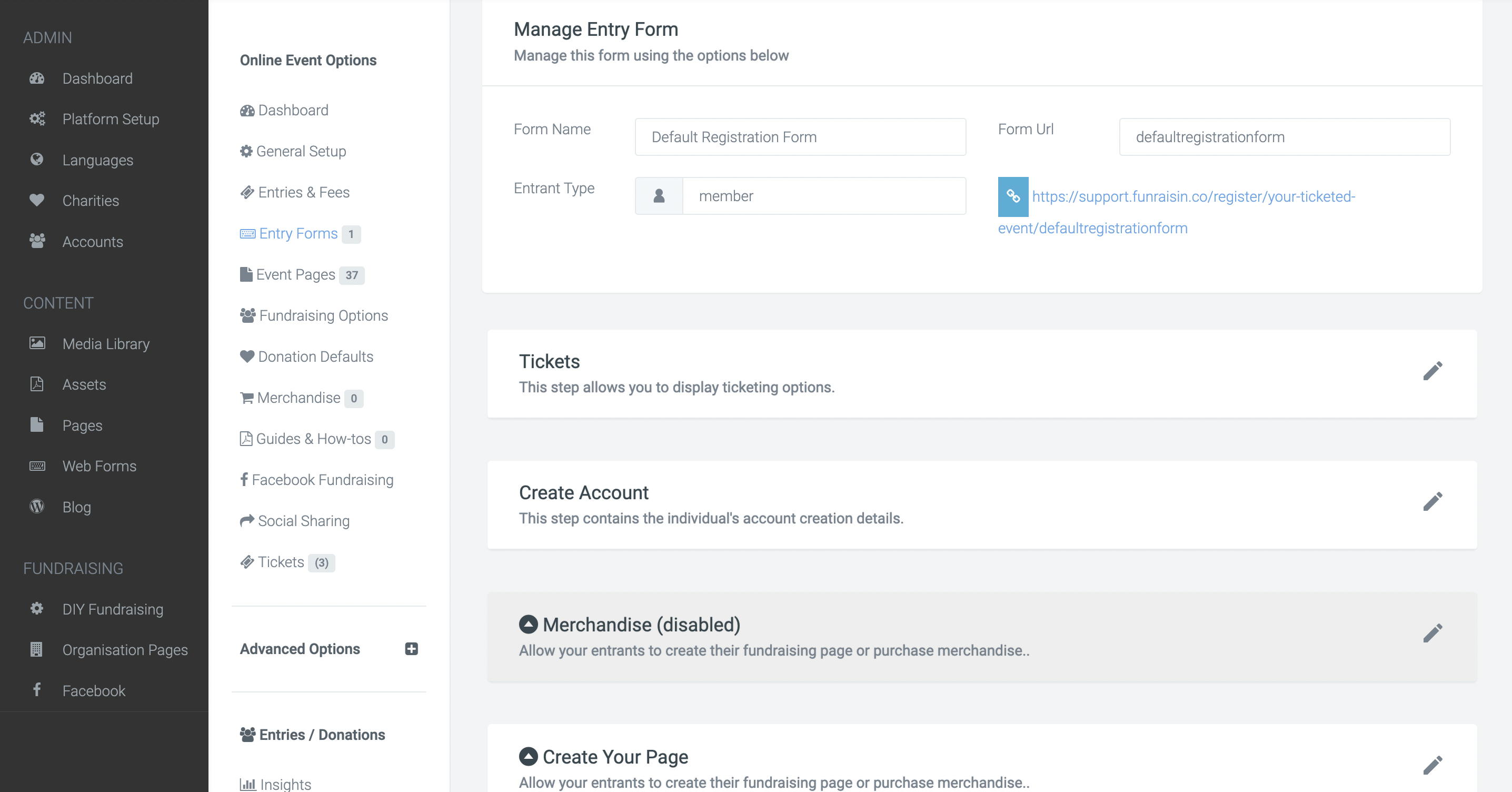Click the Web Forms keyboard icon

[x=37, y=466]
